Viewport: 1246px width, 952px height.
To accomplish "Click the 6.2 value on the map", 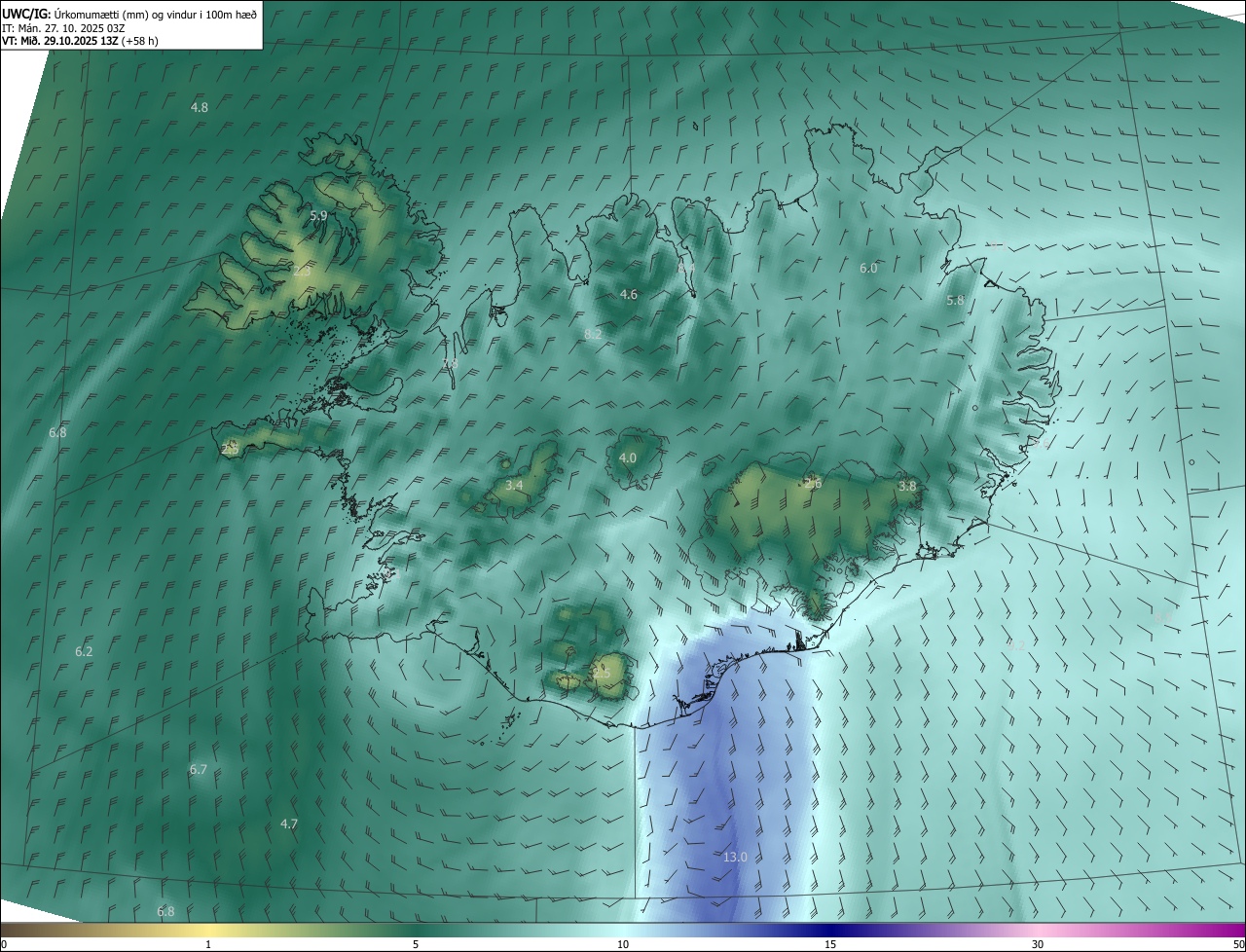I will point(84,651).
